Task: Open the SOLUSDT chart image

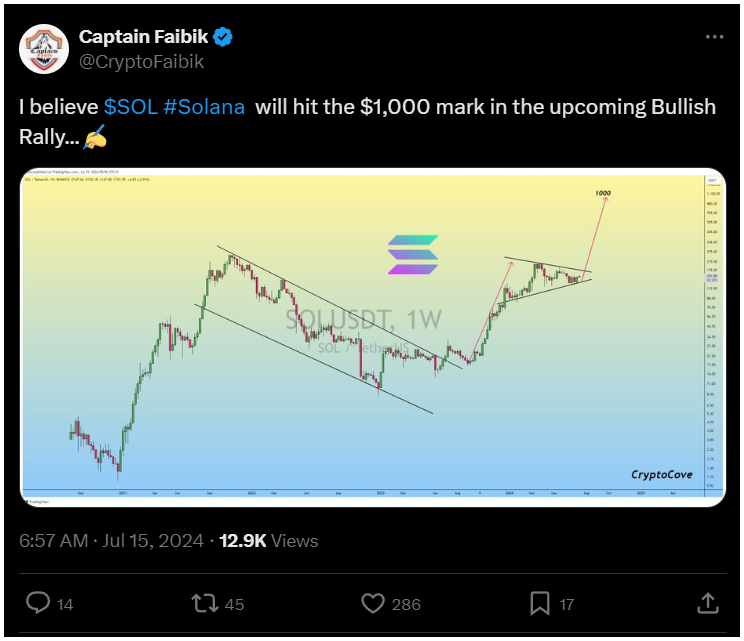Action: coord(373,337)
